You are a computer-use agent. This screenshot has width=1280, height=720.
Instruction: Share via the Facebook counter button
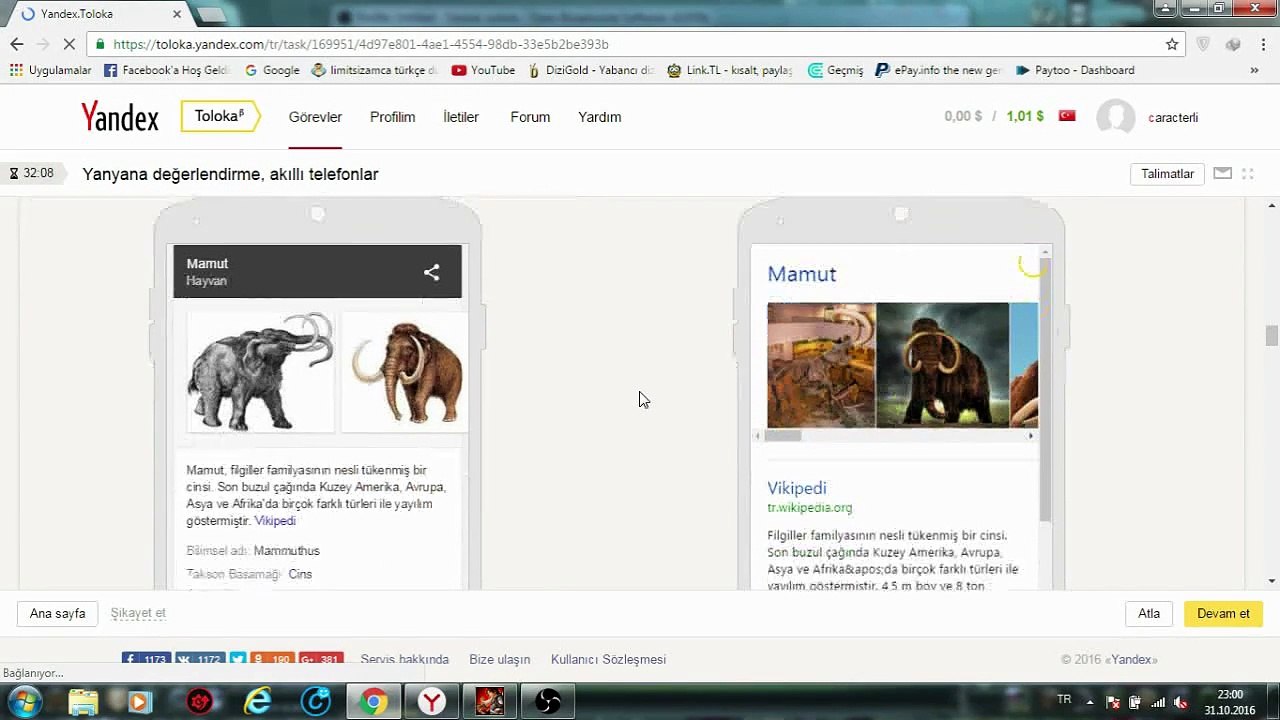[x=145, y=659]
